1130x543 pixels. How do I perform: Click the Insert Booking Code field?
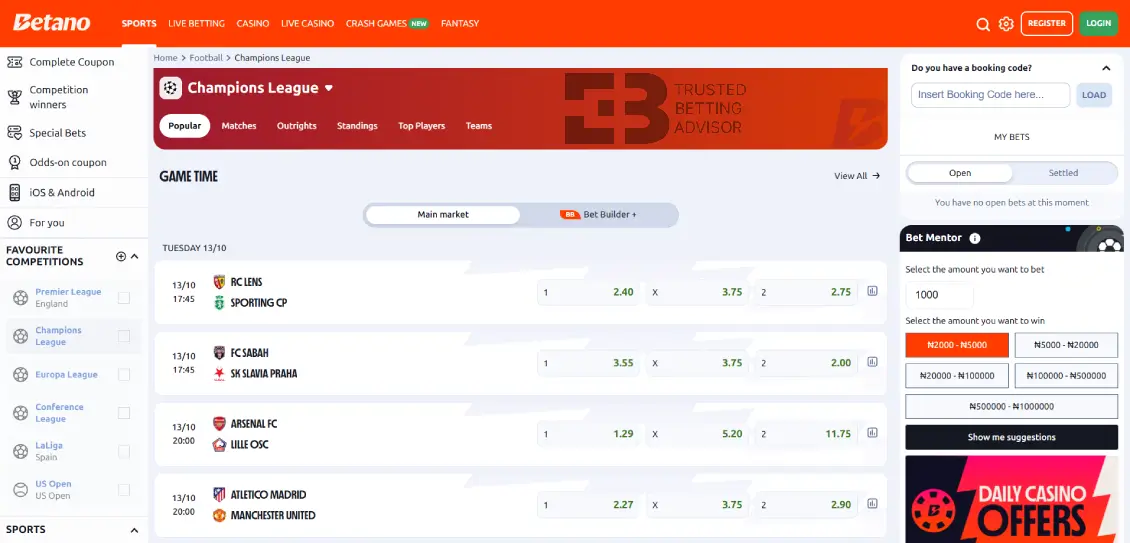pyautogui.click(x=990, y=94)
